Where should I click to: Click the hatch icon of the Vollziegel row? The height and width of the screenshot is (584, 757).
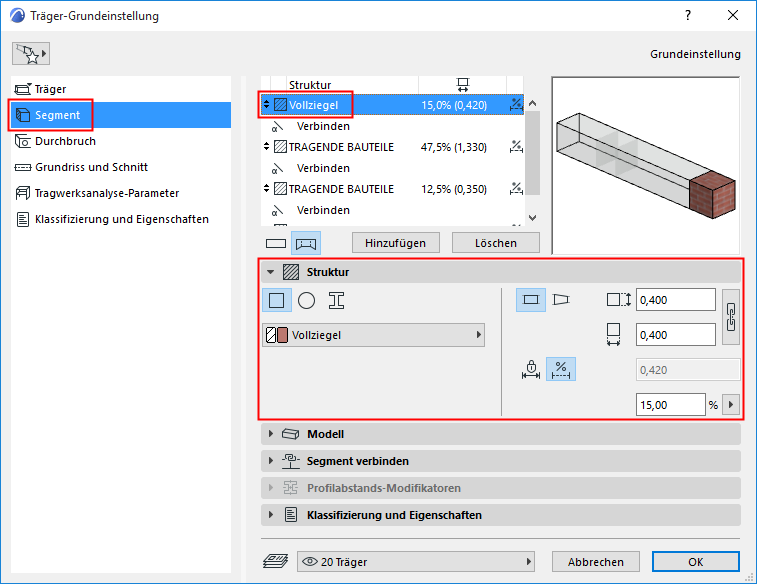[x=280, y=105]
